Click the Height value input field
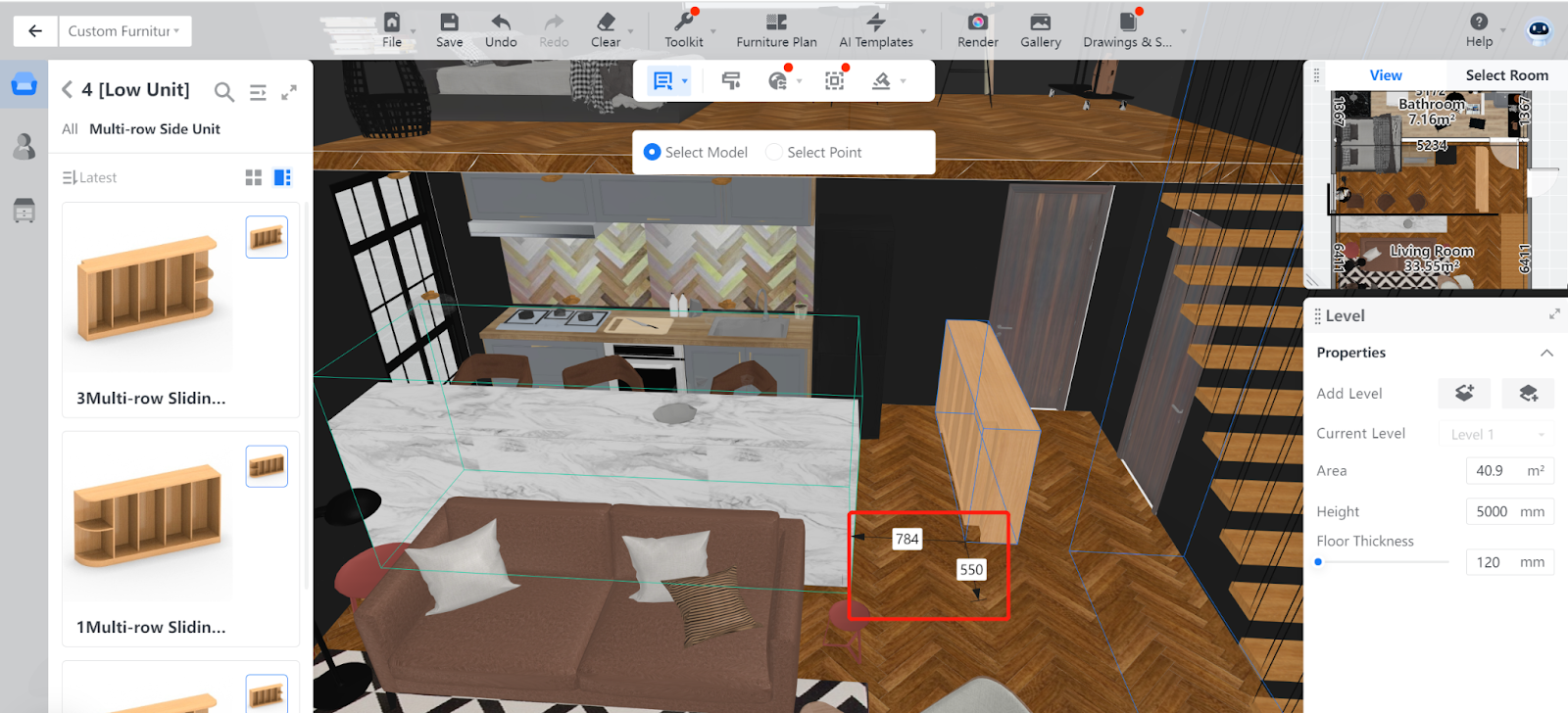This screenshot has width=1568, height=713. pos(1492,511)
